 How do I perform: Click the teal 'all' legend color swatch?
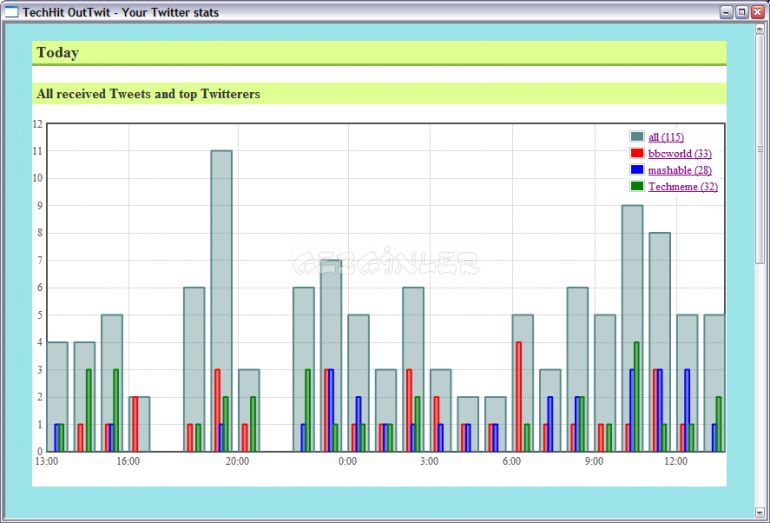click(x=637, y=137)
